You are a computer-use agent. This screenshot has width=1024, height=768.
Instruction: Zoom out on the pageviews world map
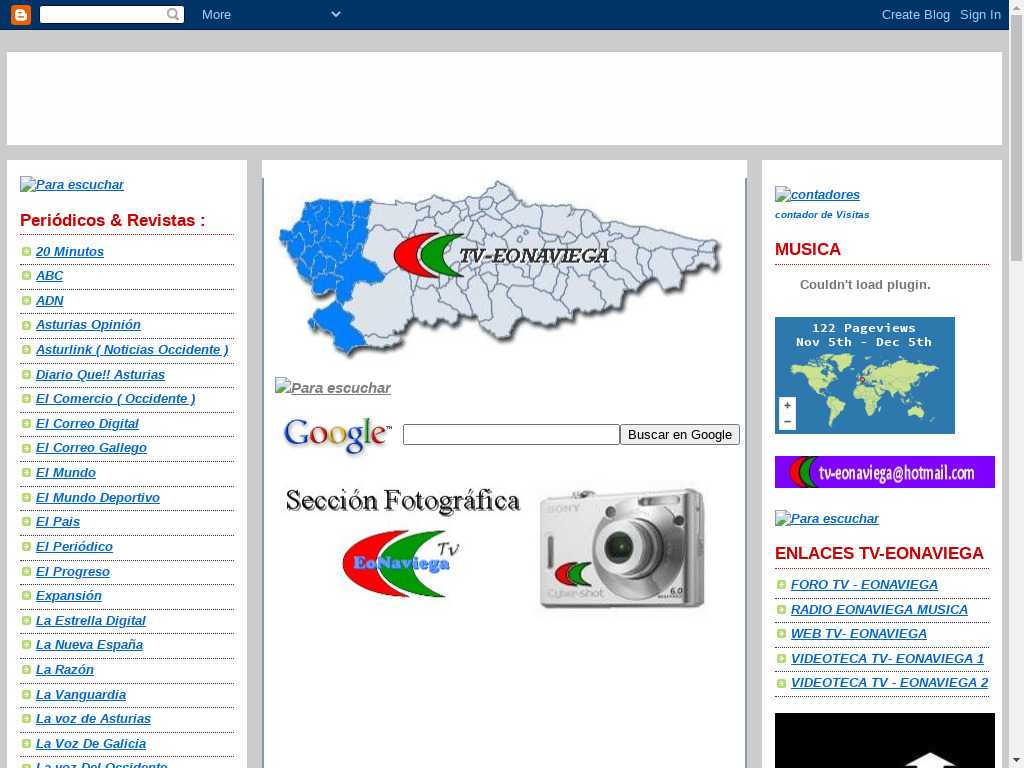(788, 422)
